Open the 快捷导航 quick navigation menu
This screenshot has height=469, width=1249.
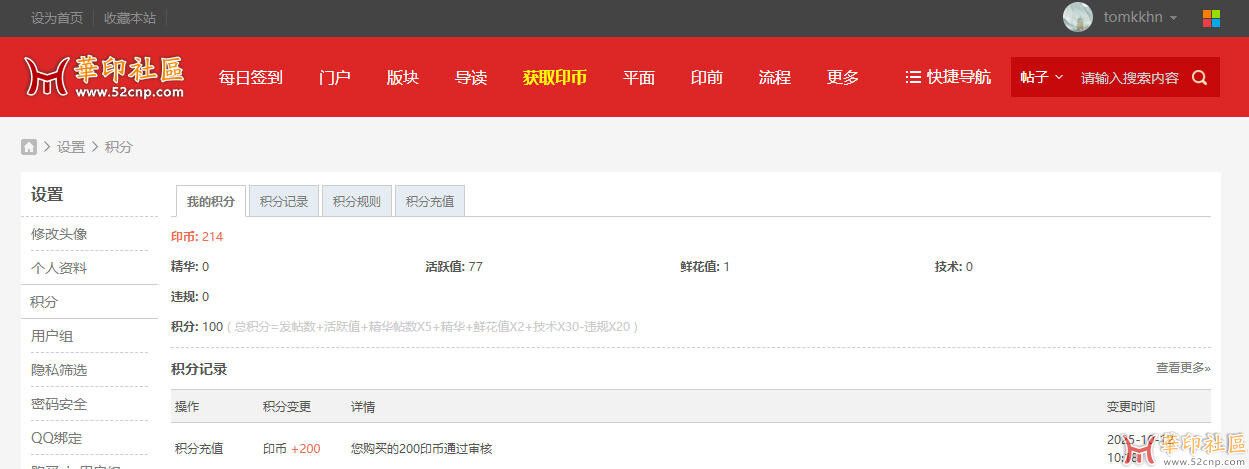tap(948, 77)
